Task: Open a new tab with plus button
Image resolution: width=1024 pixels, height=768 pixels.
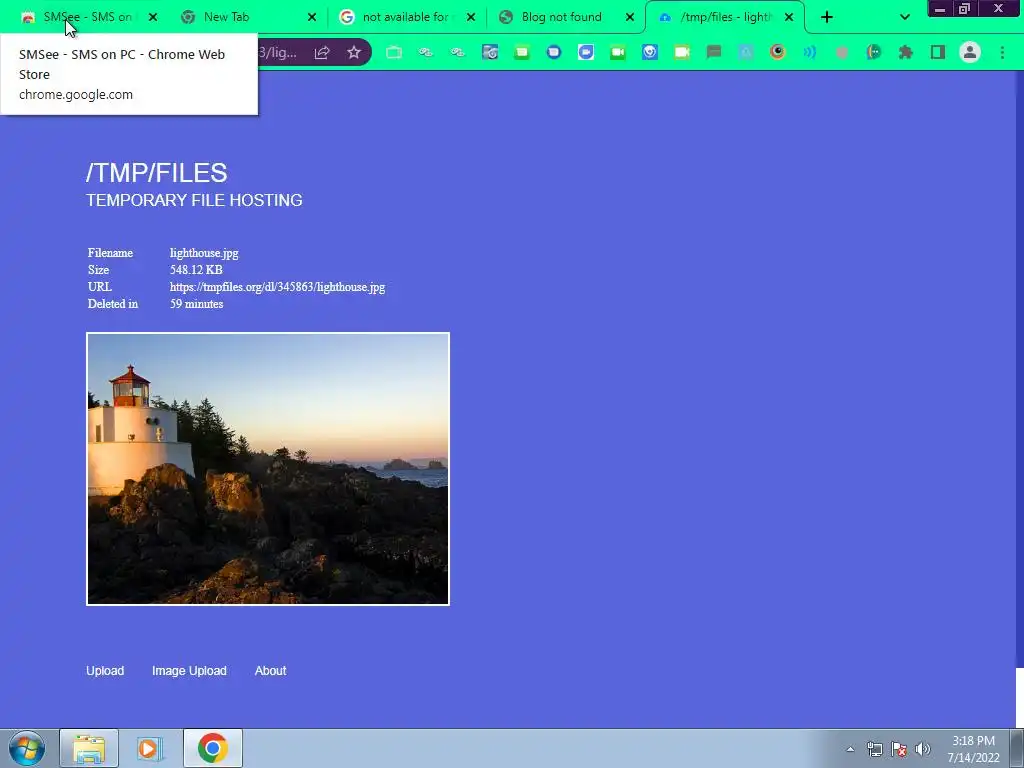Action: coord(827,17)
